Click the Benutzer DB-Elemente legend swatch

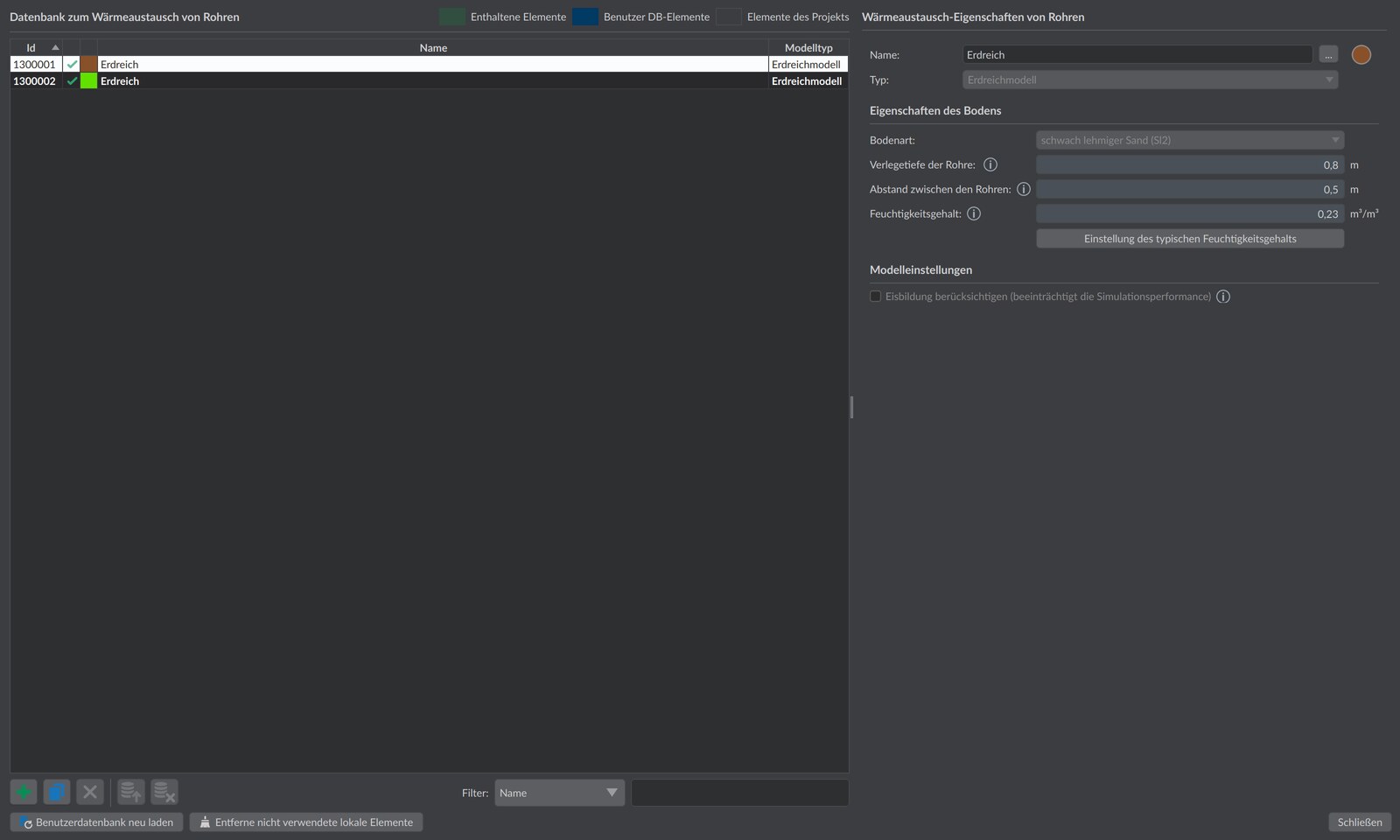pyautogui.click(x=585, y=17)
